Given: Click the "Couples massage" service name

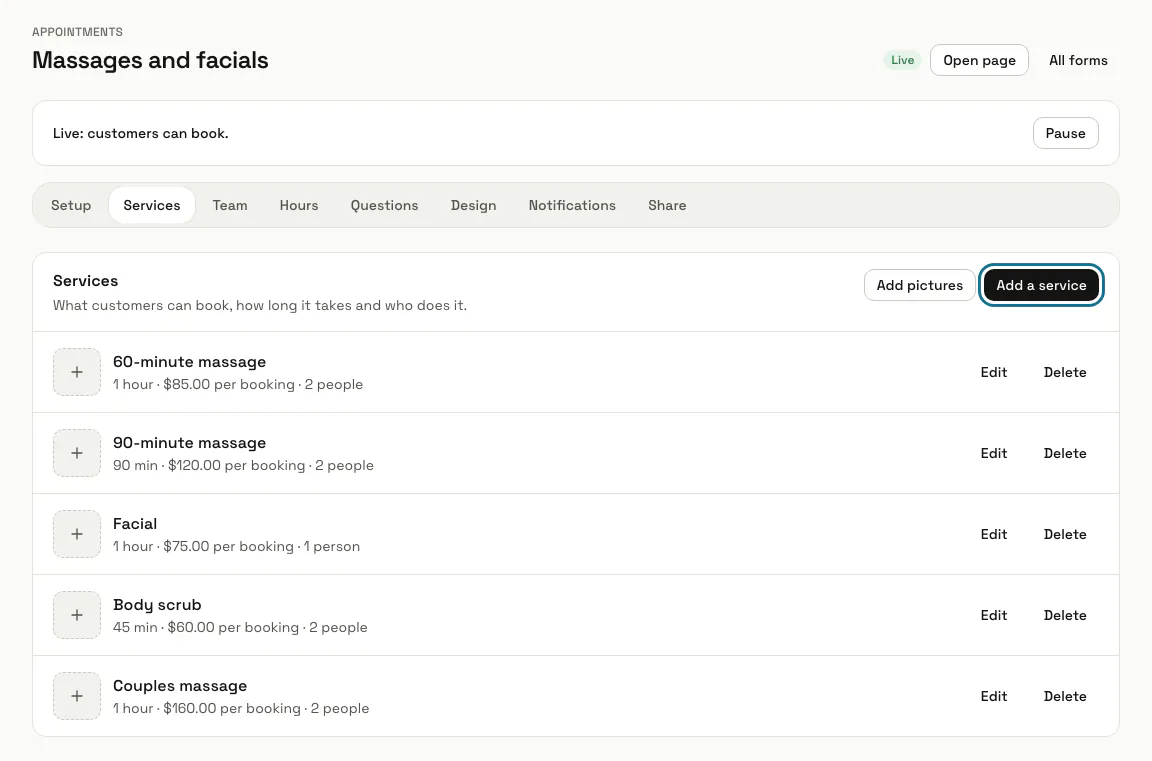Looking at the screenshot, I should [180, 685].
